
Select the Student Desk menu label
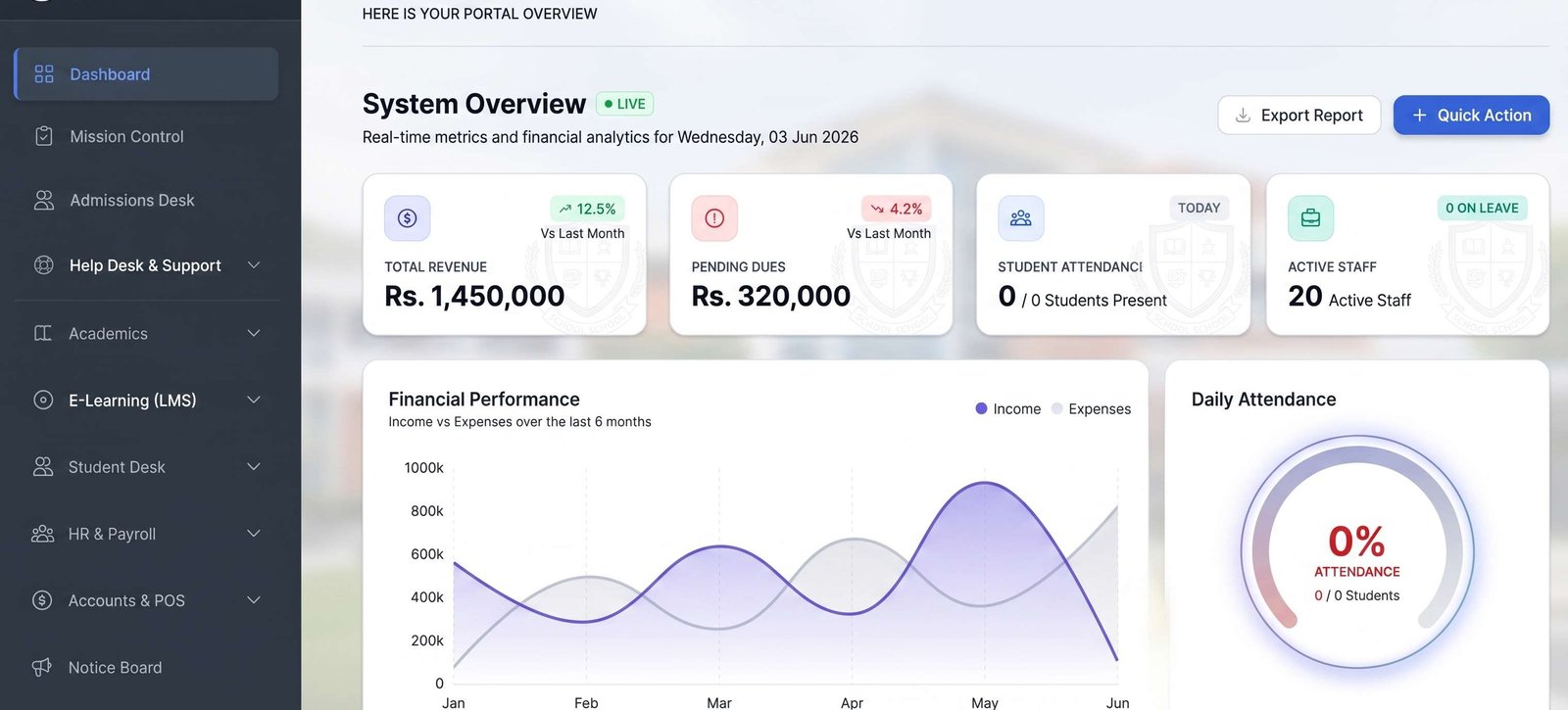pyautogui.click(x=117, y=467)
